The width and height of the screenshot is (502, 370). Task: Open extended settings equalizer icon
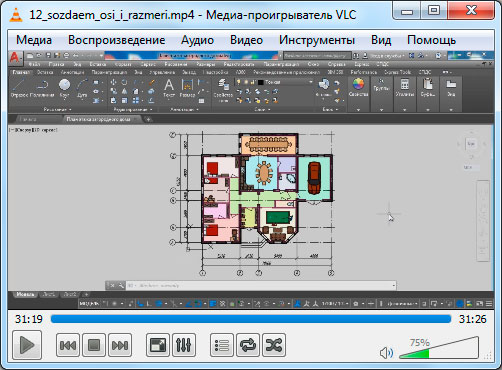184,345
